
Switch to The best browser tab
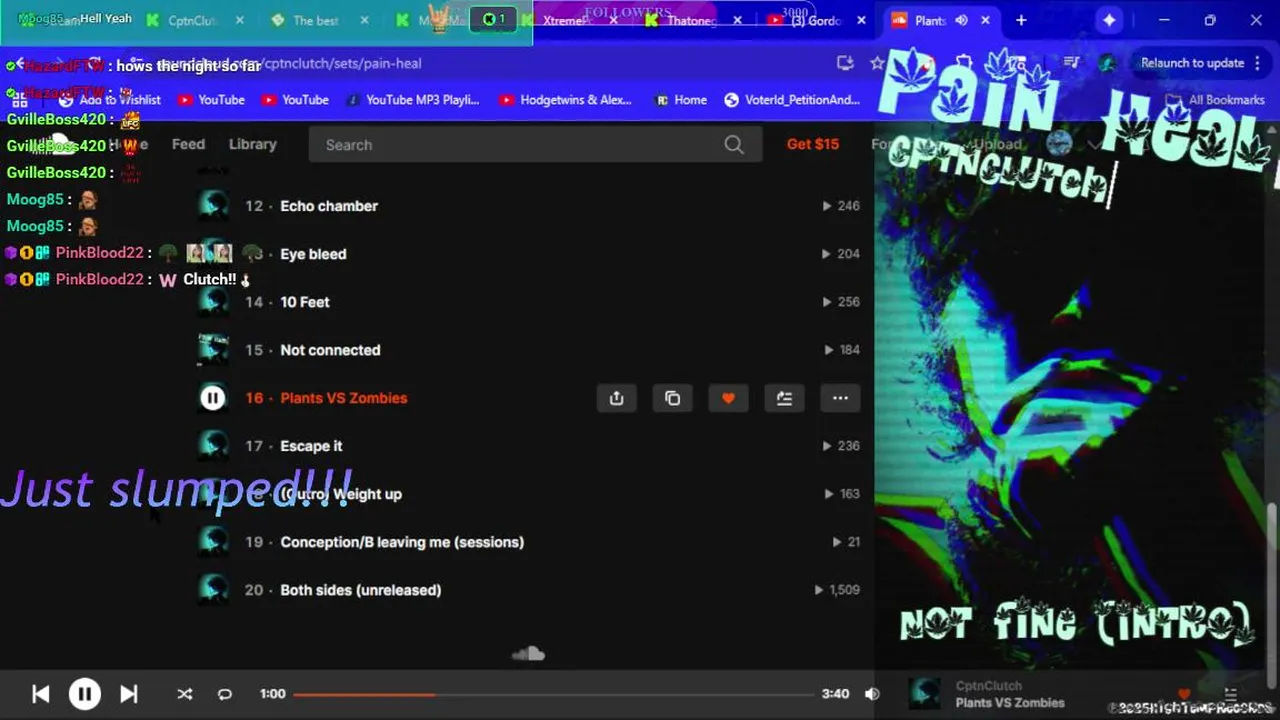coord(314,20)
